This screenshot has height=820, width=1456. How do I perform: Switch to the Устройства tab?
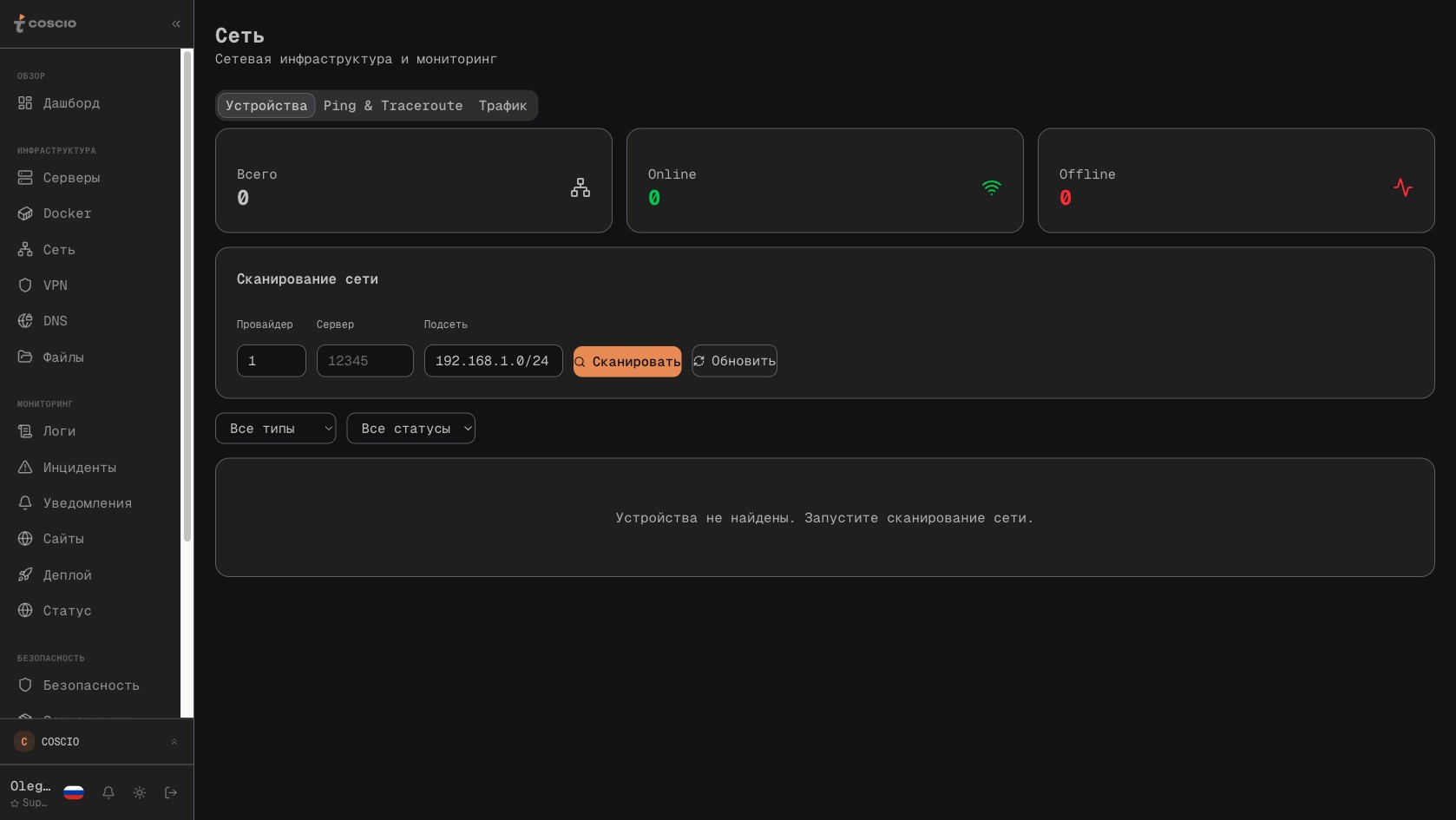pos(266,106)
